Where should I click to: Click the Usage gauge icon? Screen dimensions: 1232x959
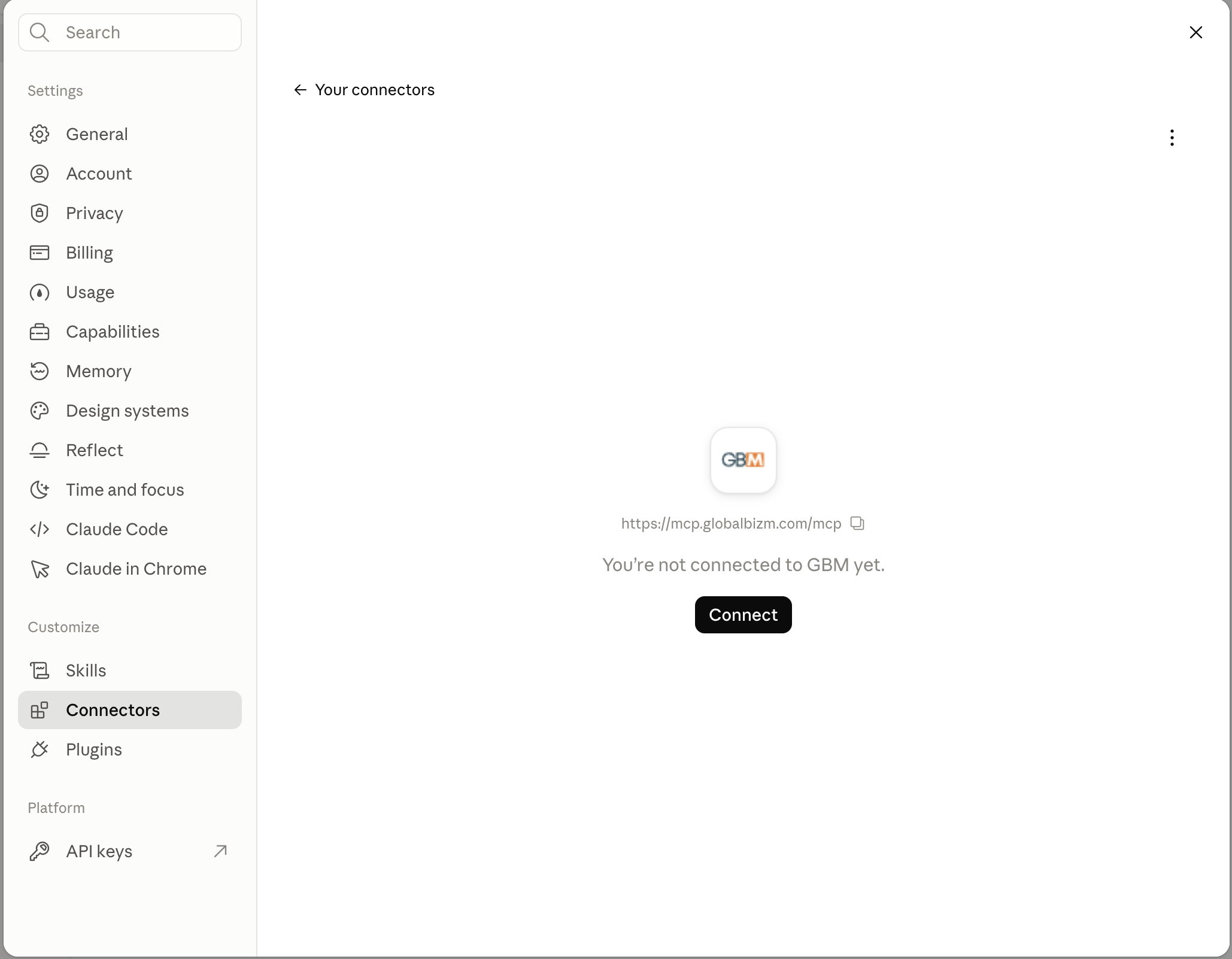point(40,292)
